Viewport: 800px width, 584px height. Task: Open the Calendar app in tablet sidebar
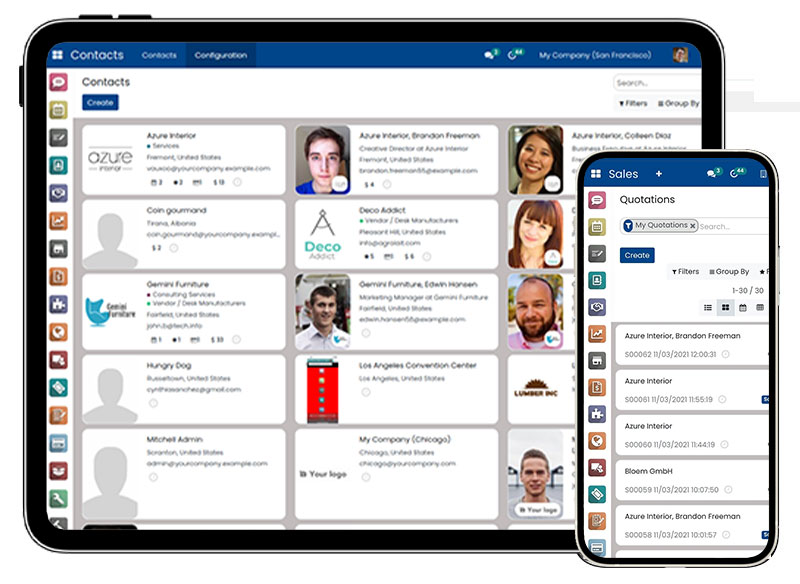pos(58,110)
